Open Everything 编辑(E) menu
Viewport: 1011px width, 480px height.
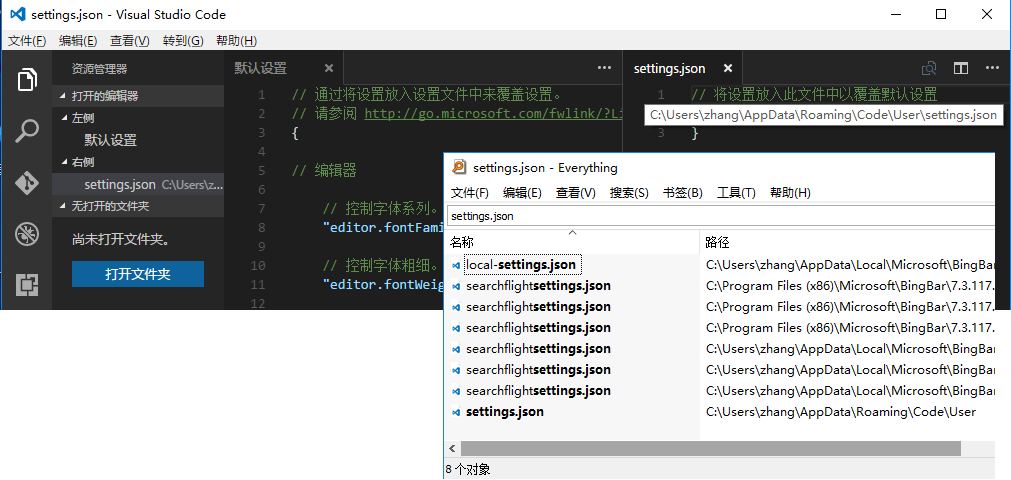tap(522, 193)
